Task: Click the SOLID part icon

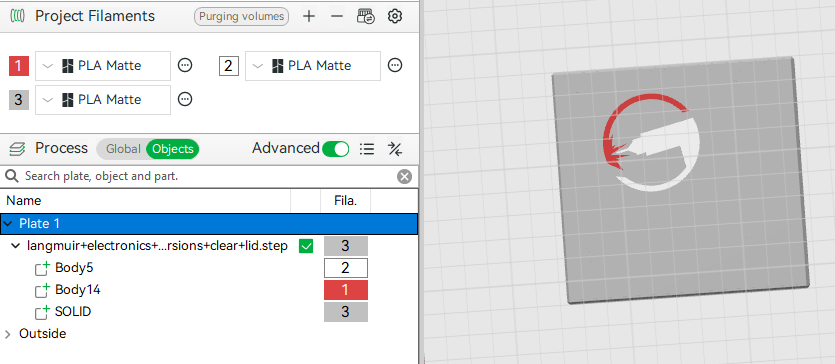Action: click(43, 312)
